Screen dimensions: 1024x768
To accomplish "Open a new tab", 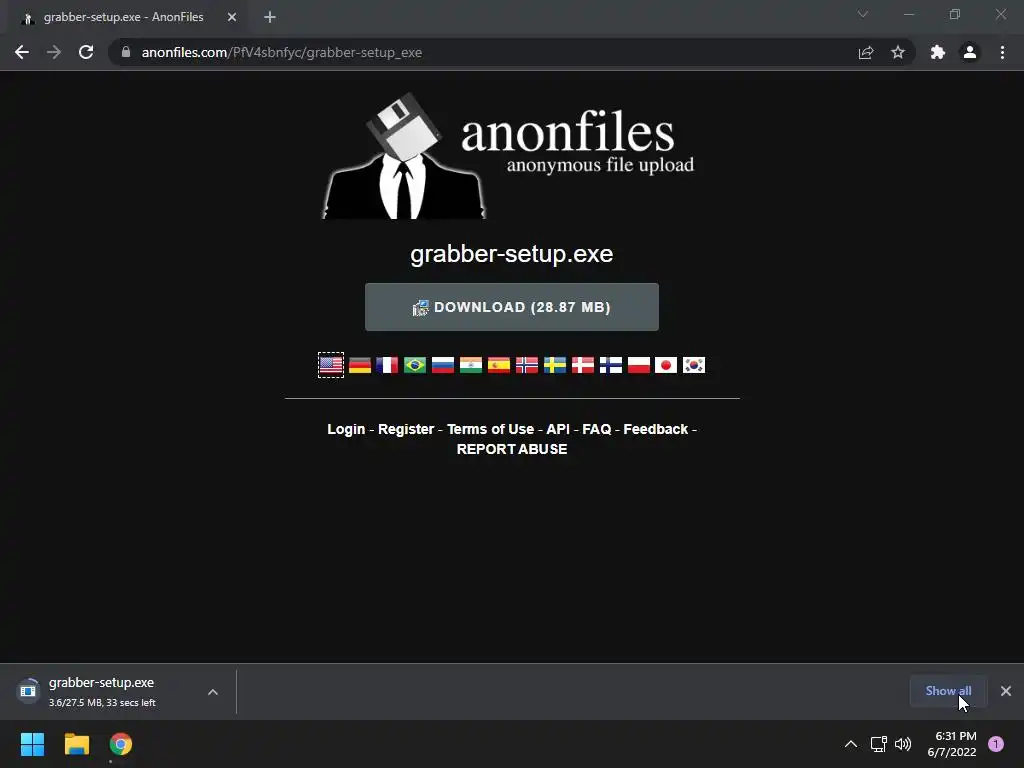I will [x=270, y=17].
